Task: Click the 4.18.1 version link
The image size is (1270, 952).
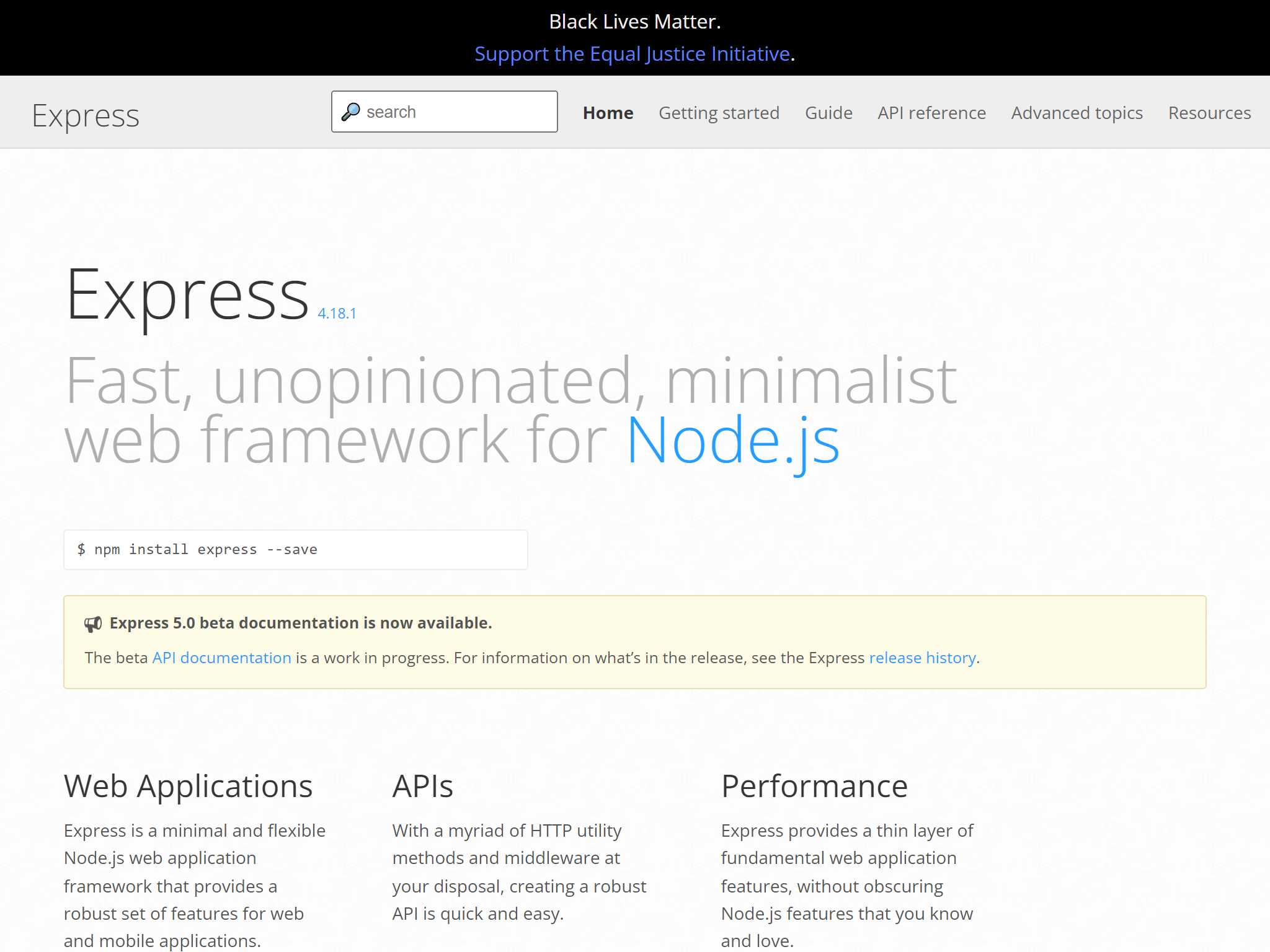Action: [337, 314]
